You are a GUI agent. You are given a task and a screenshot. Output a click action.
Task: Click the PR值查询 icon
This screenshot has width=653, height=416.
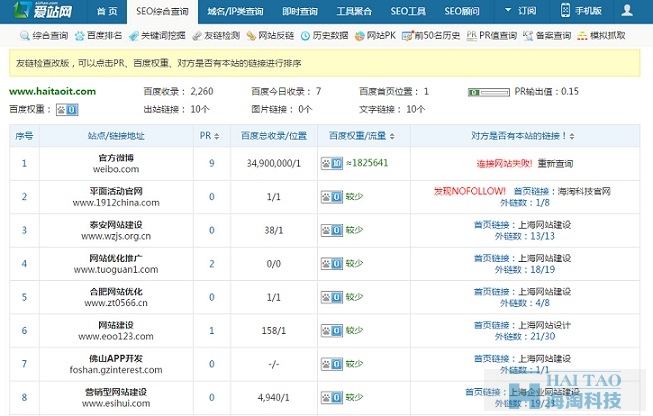471,36
